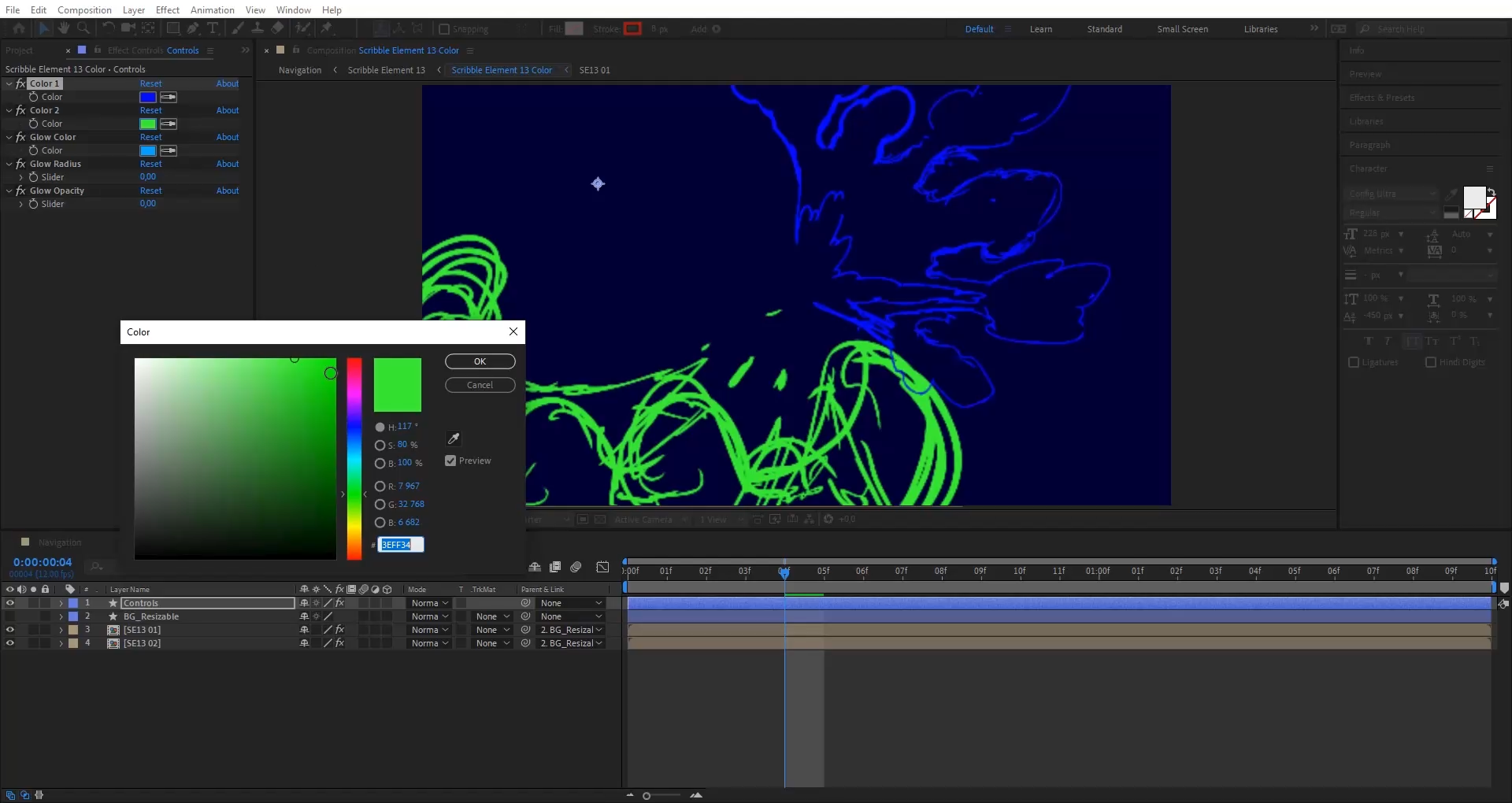The width and height of the screenshot is (1512, 803).
Task: Select the H hue radio button
Action: click(x=380, y=427)
